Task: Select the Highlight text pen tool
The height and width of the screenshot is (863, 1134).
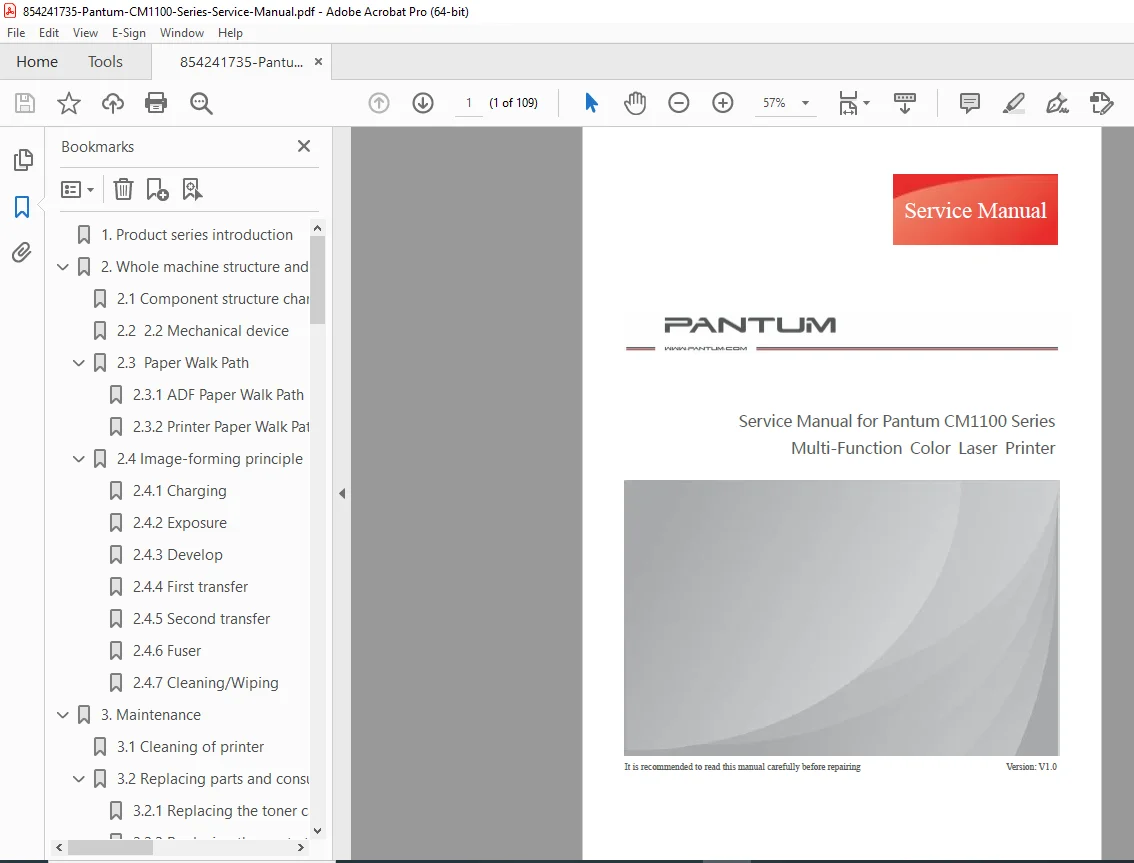Action: click(x=1014, y=103)
